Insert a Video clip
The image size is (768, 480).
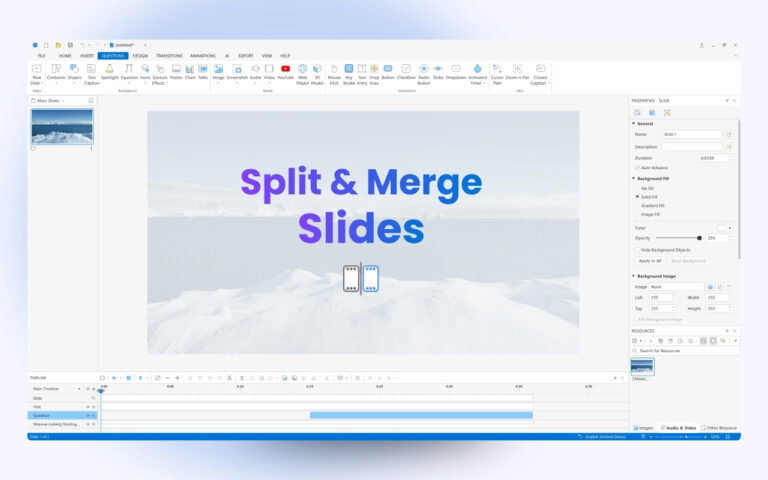point(269,72)
